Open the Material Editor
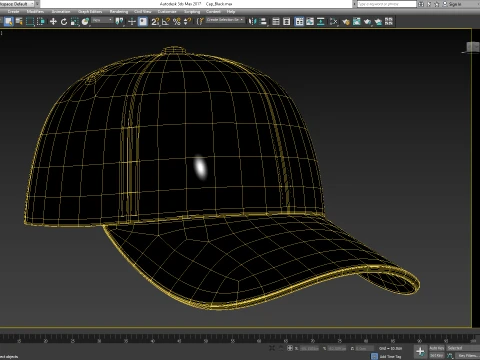Screen dimensions: 480x360 pos(333,22)
